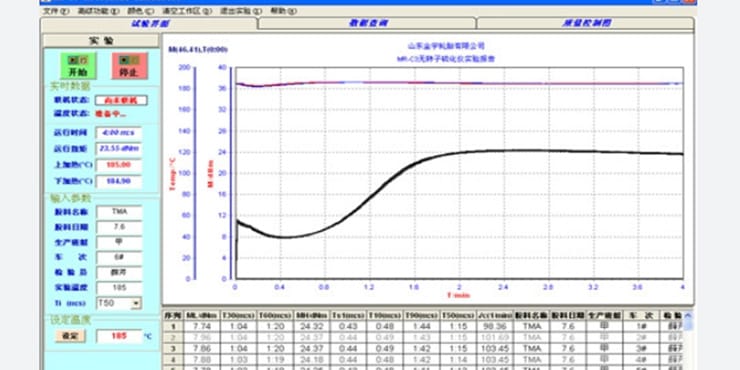Open the 调试功能 menu
740x370 pixels.
[98, 11]
